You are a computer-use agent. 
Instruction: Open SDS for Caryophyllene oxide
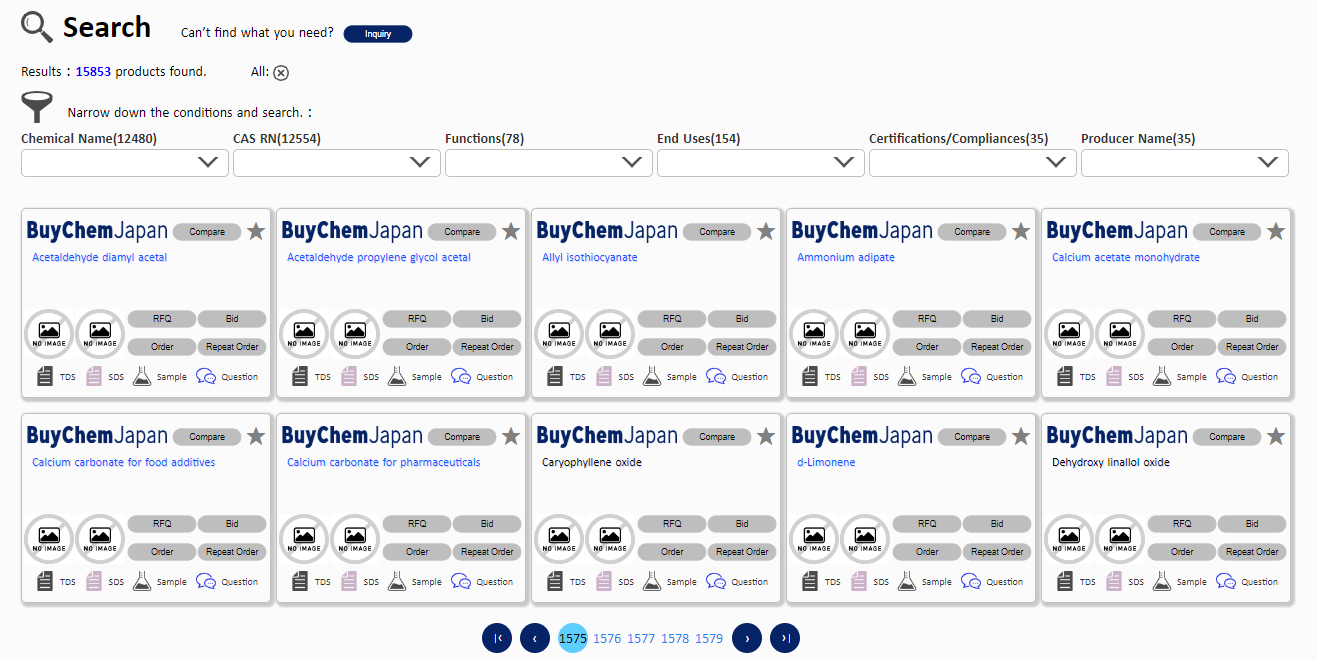(604, 582)
